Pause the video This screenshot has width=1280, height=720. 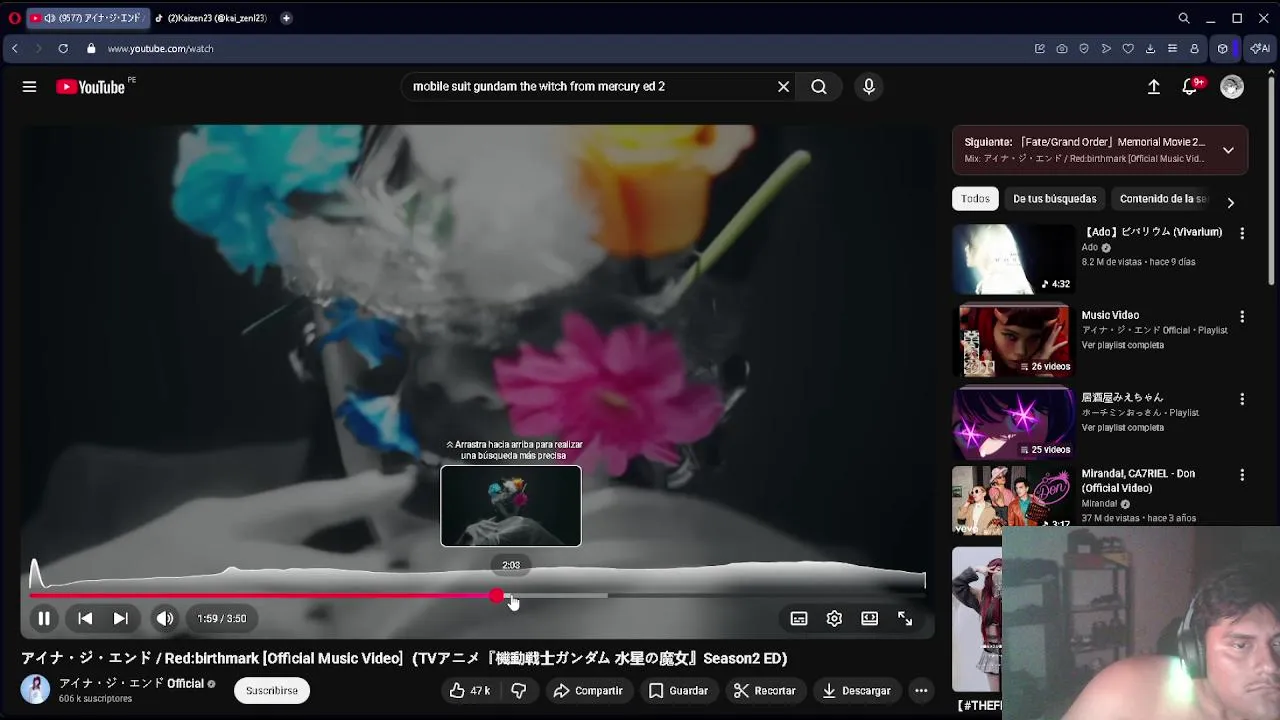44,619
